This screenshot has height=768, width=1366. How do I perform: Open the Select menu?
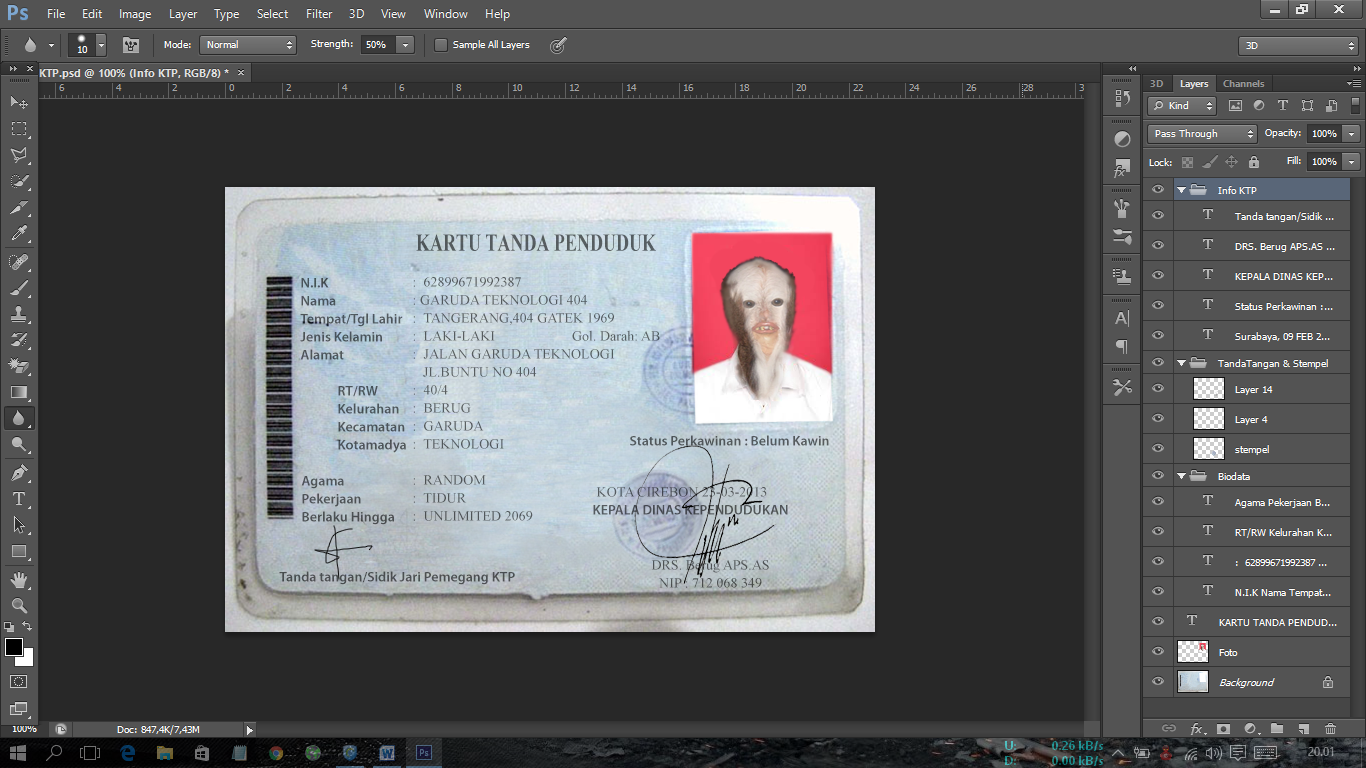272,14
